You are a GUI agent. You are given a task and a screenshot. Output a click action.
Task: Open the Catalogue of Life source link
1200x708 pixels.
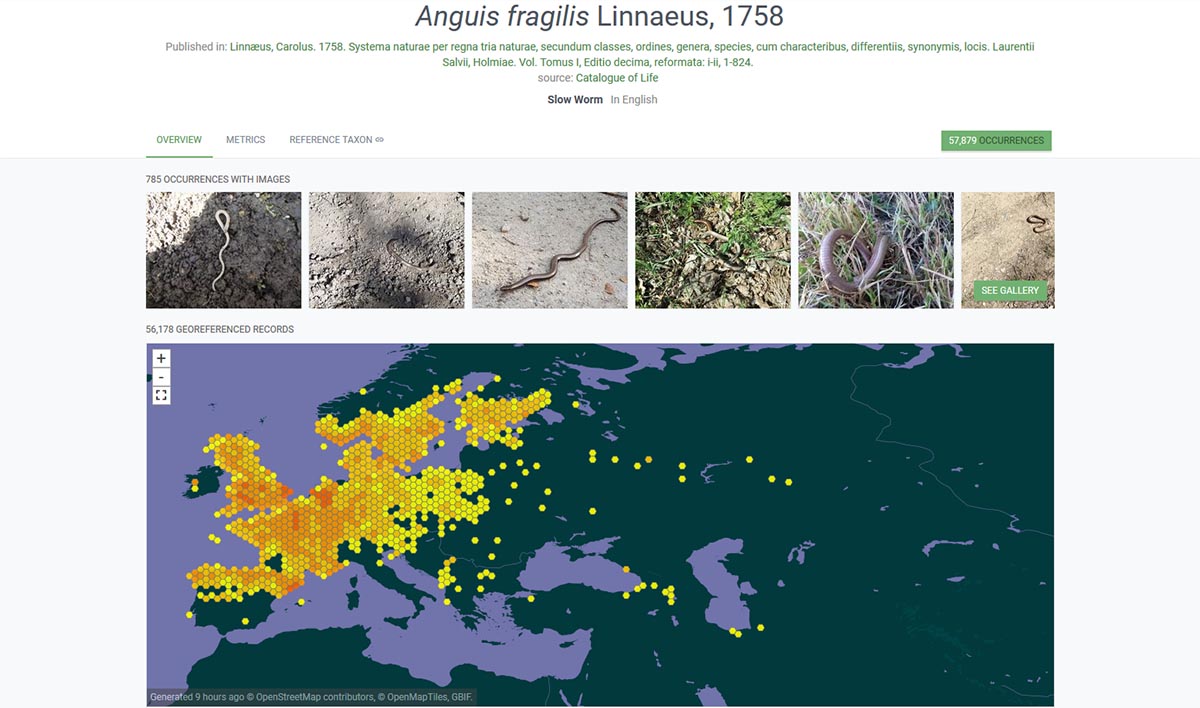click(x=617, y=78)
